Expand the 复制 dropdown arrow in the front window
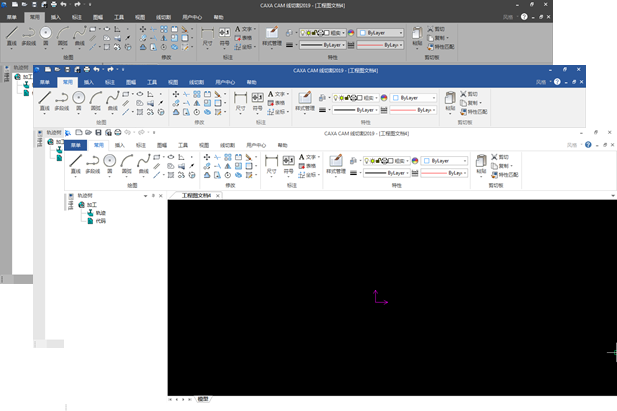 point(511,166)
